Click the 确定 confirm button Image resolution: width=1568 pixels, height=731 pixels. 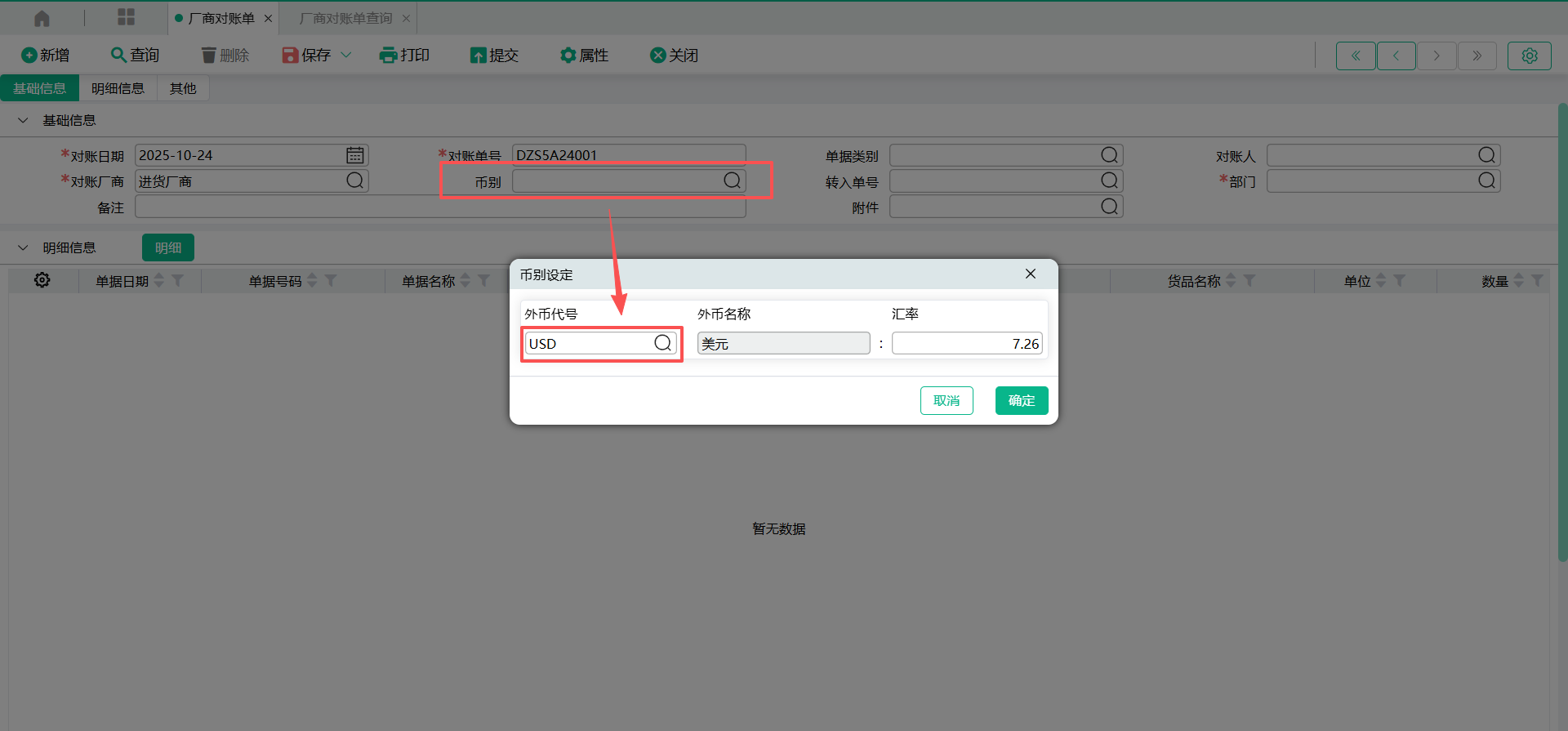pos(1021,400)
